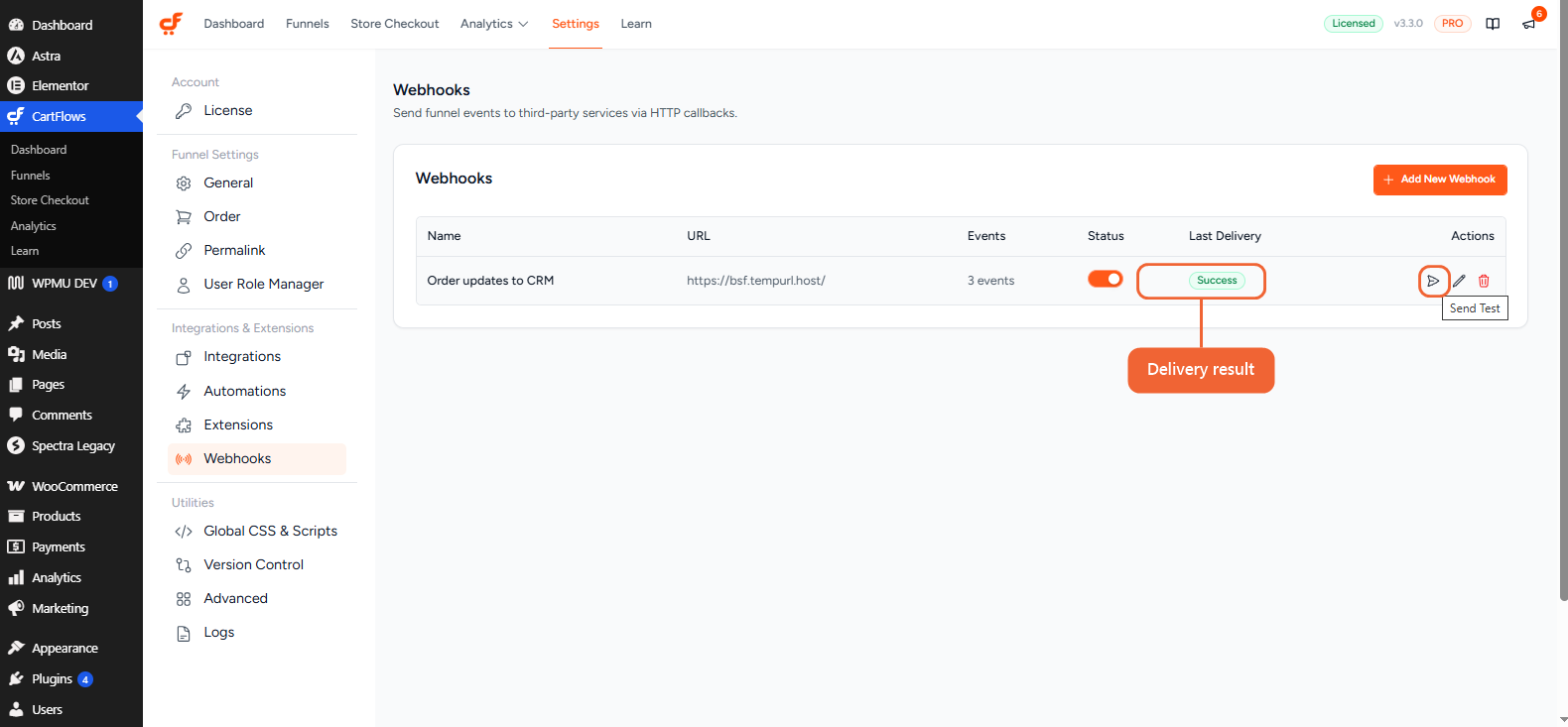Open WooCommerce in WordPress sidebar
Screen dimensions: 1568x727
point(71,487)
